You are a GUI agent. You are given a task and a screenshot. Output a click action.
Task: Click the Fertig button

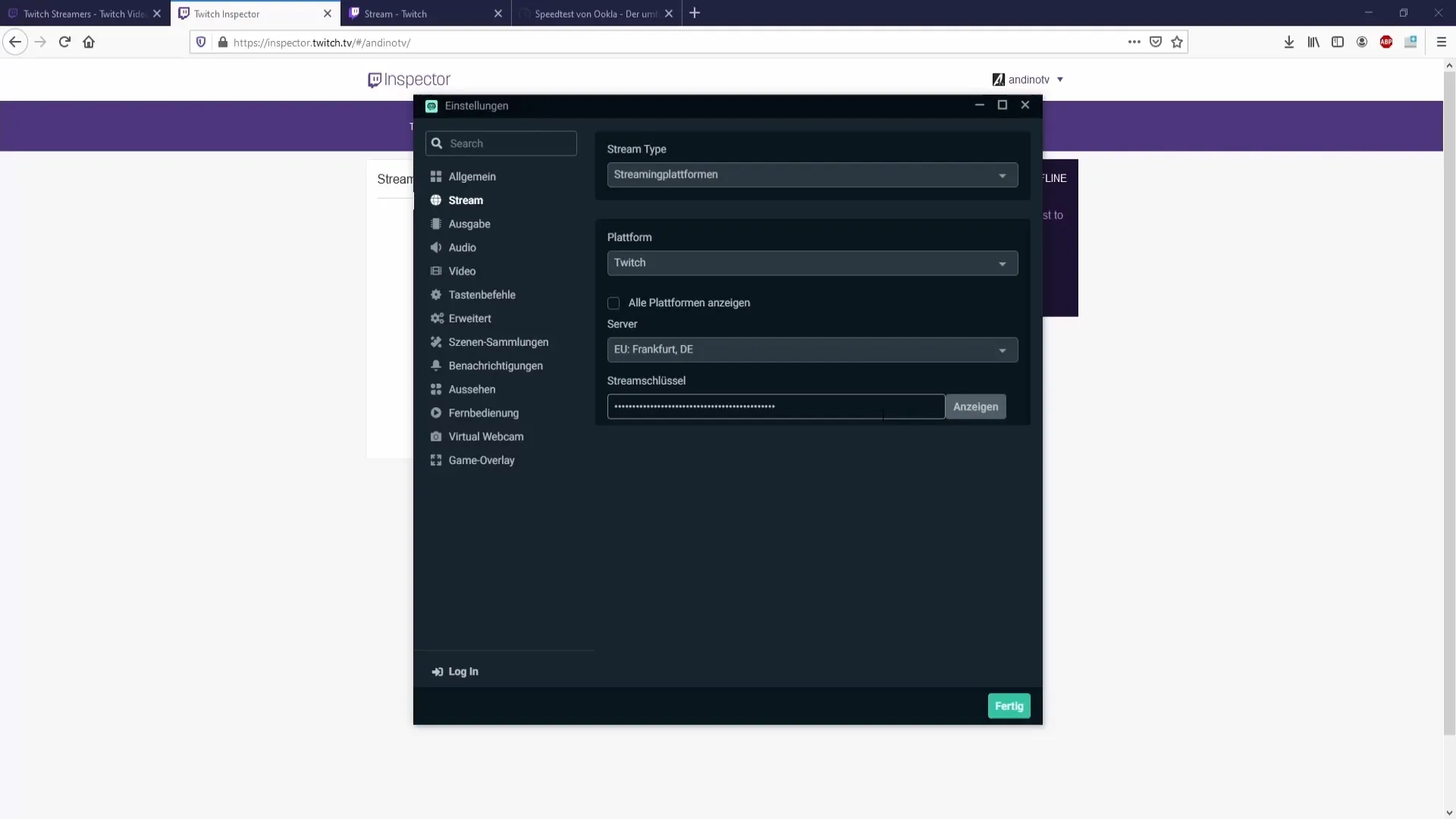(x=1009, y=706)
